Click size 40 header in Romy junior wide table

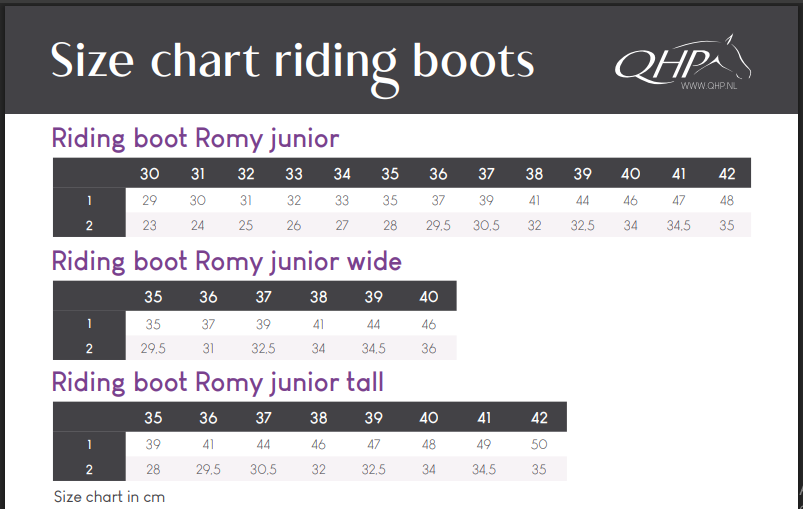429,297
